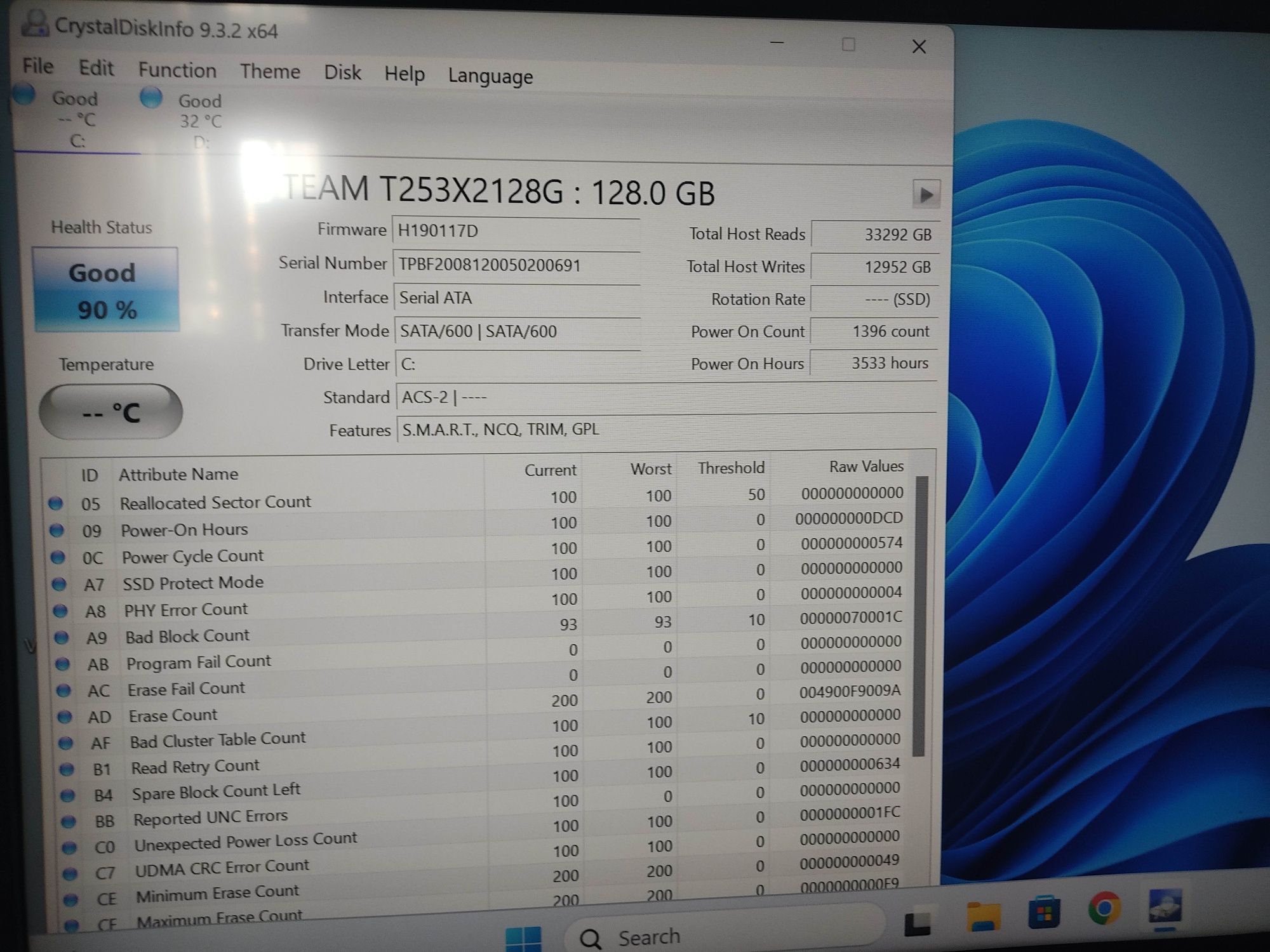Click the Features field S.M.A.R.T., NCQ, TRIM, GPL
The image size is (1270, 952).
[666, 430]
